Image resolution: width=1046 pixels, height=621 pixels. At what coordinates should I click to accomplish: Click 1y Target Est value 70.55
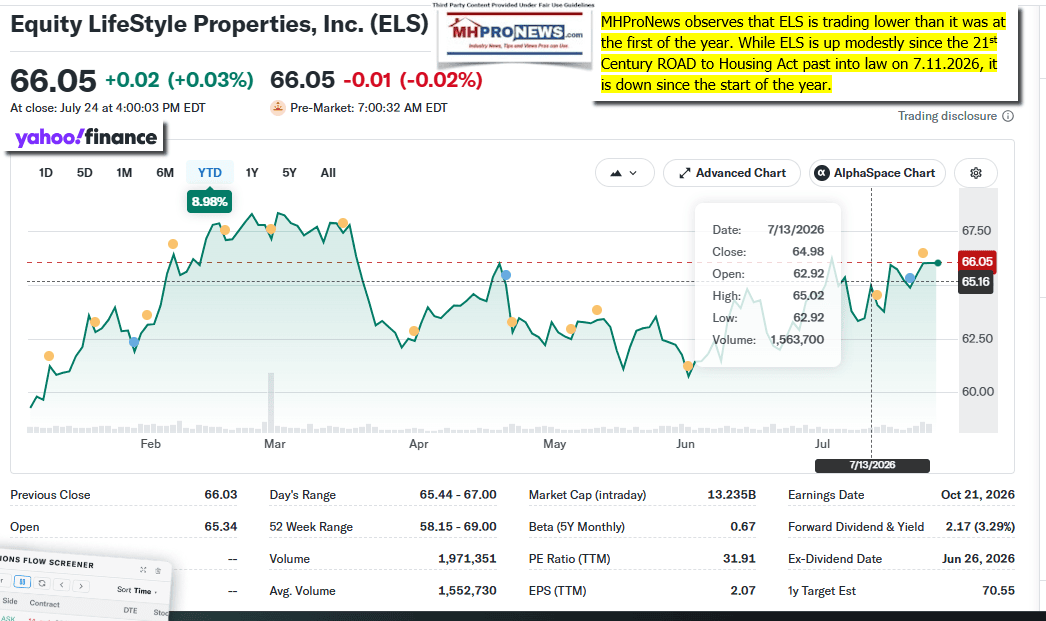click(x=999, y=591)
